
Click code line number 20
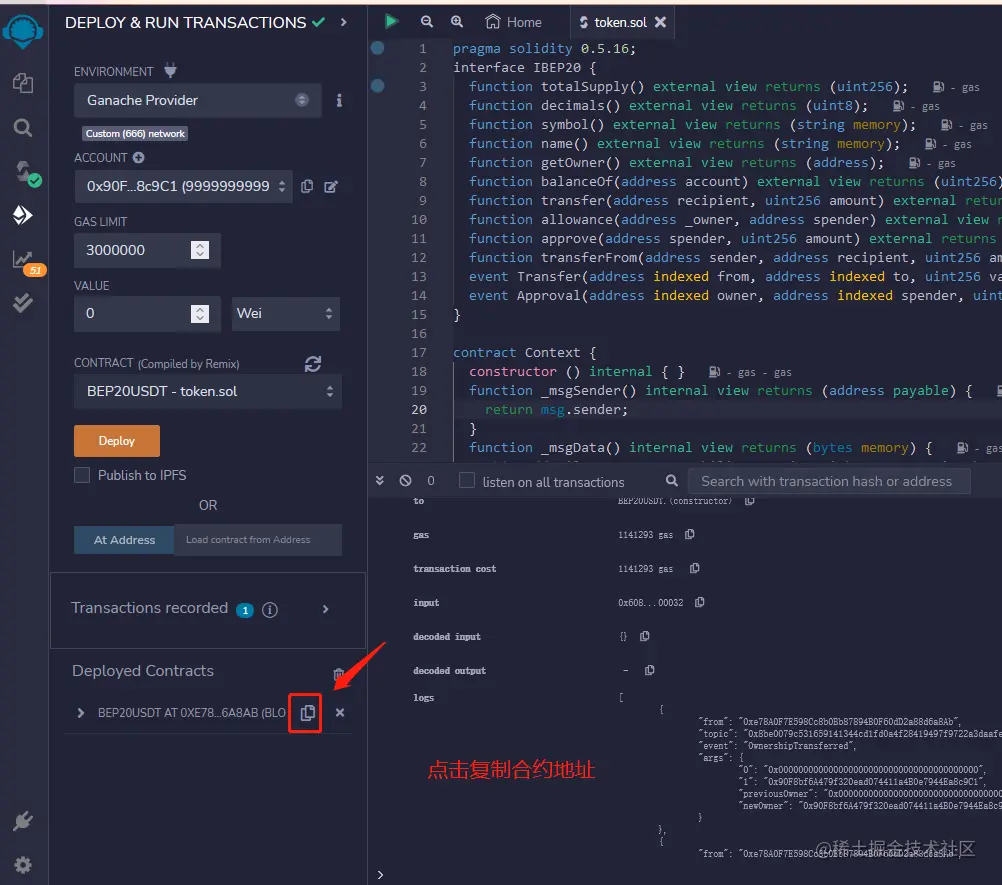(x=419, y=410)
